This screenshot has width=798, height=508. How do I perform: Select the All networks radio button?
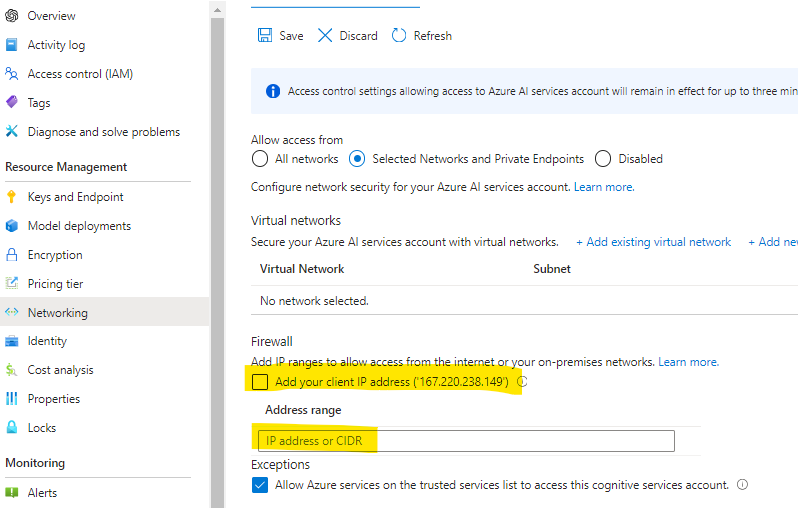click(x=260, y=159)
